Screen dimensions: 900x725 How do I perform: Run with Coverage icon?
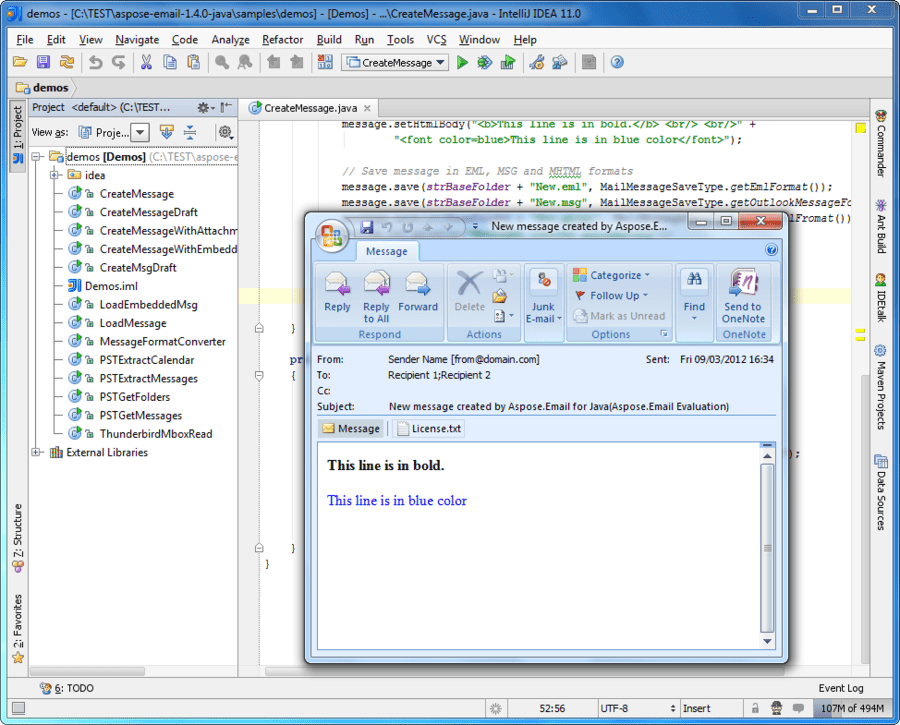point(508,62)
